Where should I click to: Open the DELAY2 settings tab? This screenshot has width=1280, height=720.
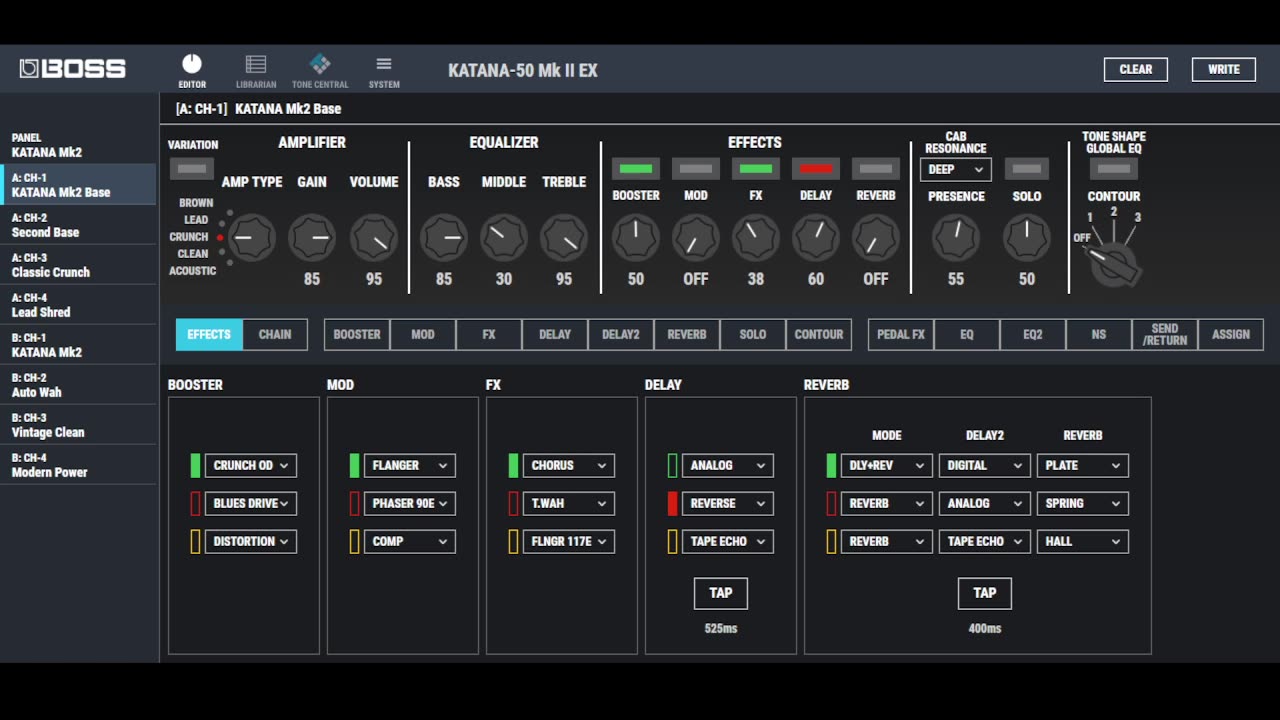tap(621, 334)
